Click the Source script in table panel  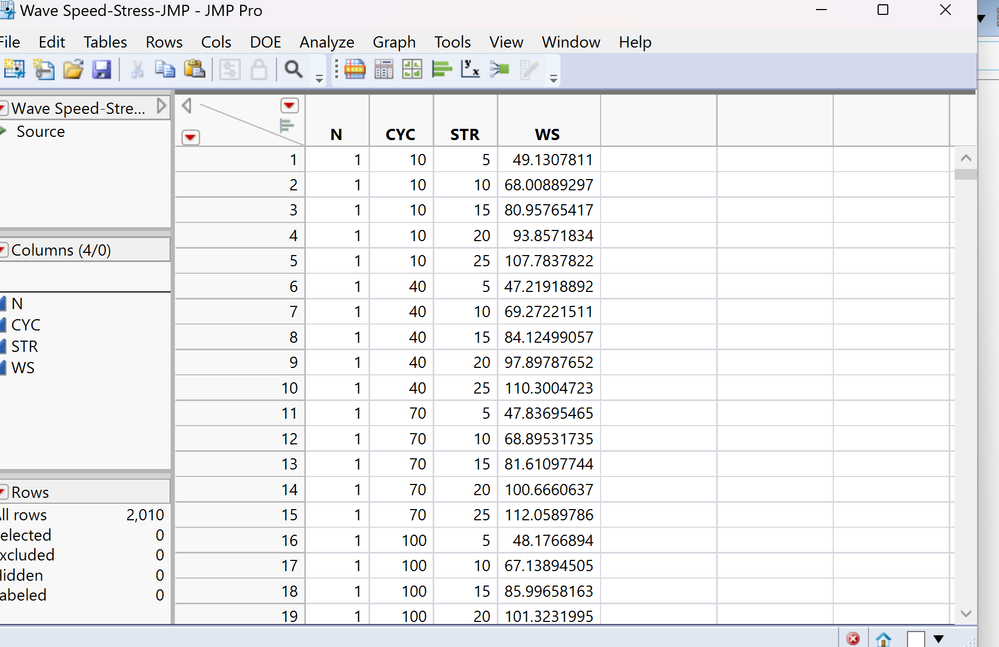[40, 131]
